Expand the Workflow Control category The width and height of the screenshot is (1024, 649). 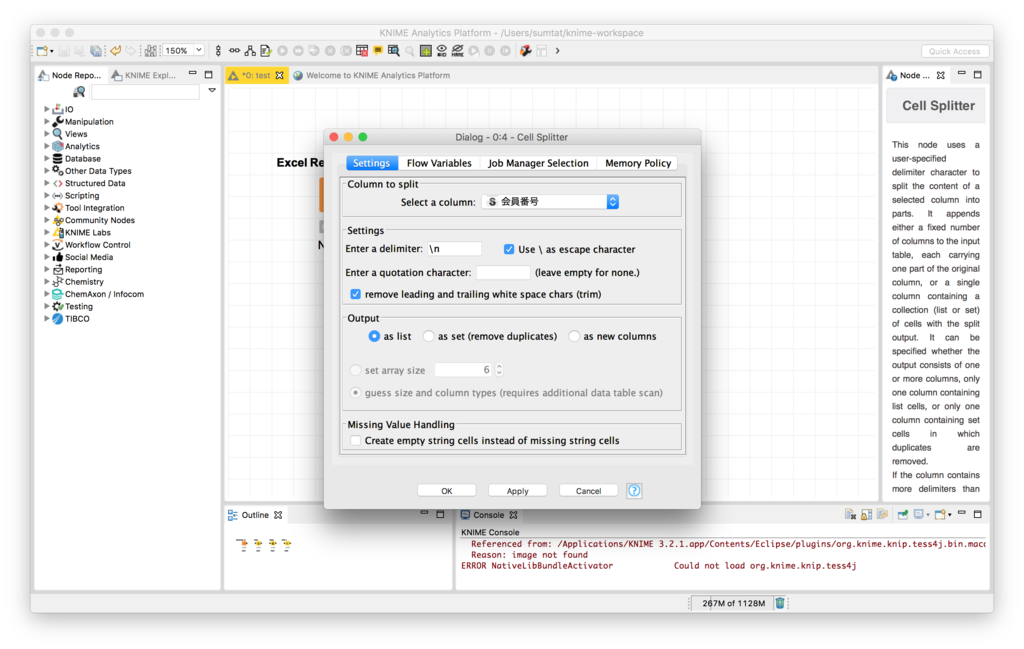(47, 245)
